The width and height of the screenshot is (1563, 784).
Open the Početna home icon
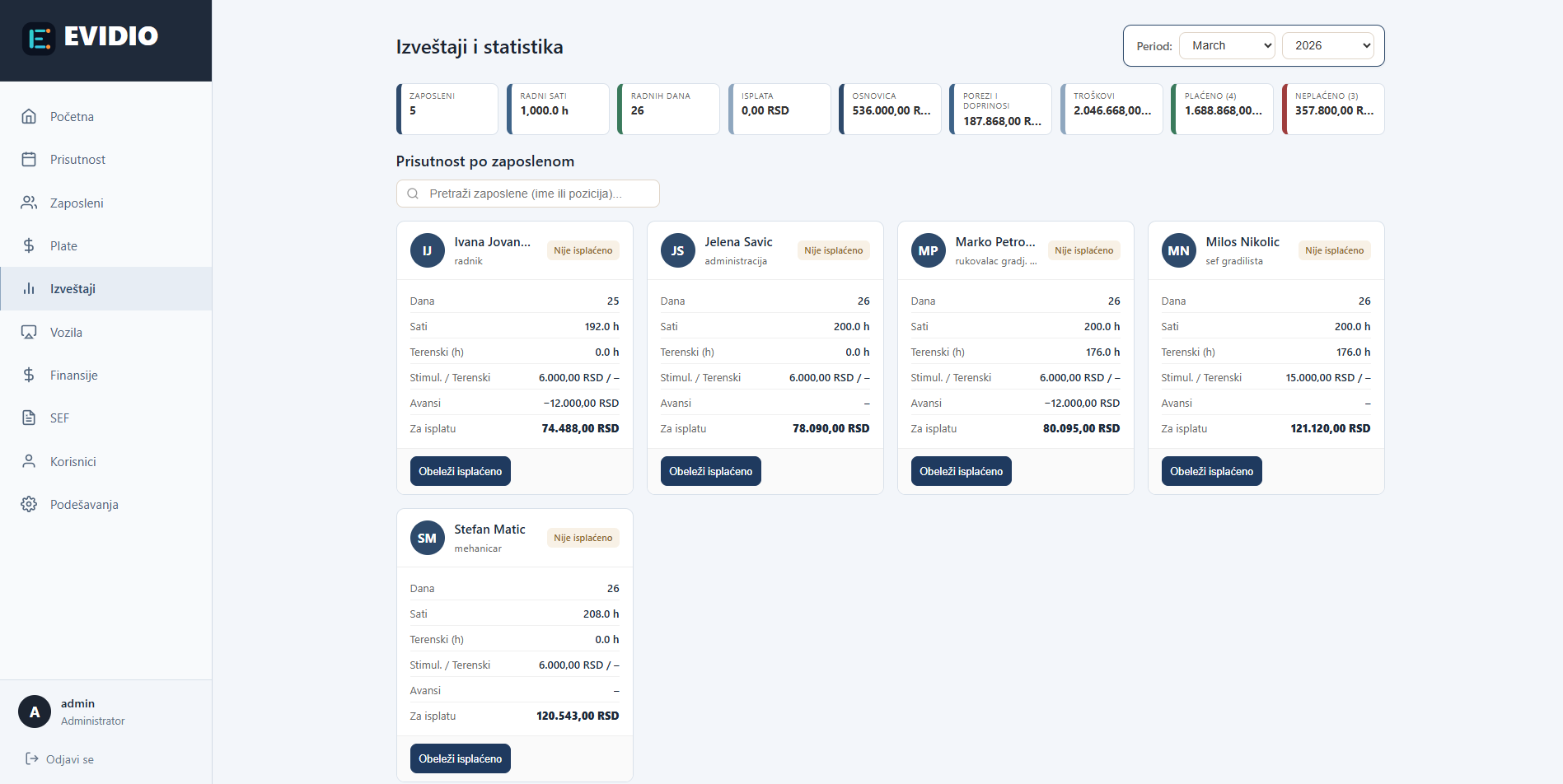pos(30,116)
